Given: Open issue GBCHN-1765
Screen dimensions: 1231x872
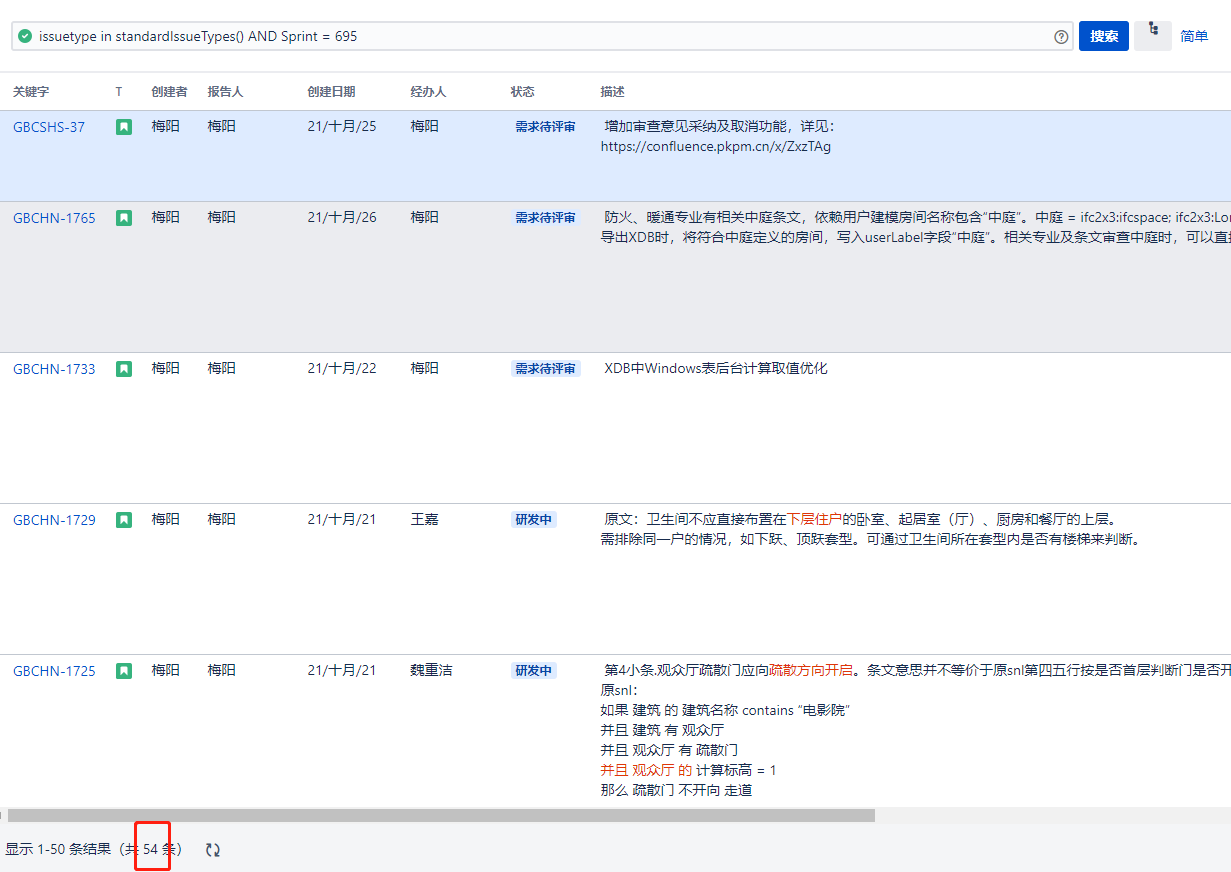Looking at the screenshot, I should (54, 218).
